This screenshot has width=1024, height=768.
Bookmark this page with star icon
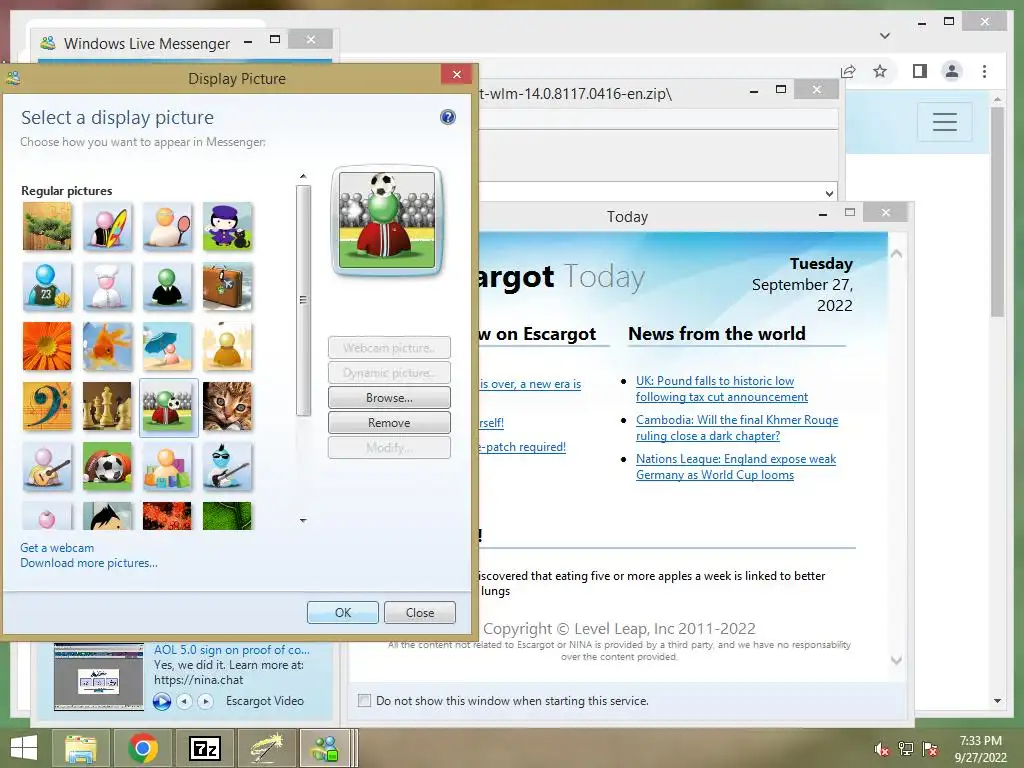(x=880, y=71)
